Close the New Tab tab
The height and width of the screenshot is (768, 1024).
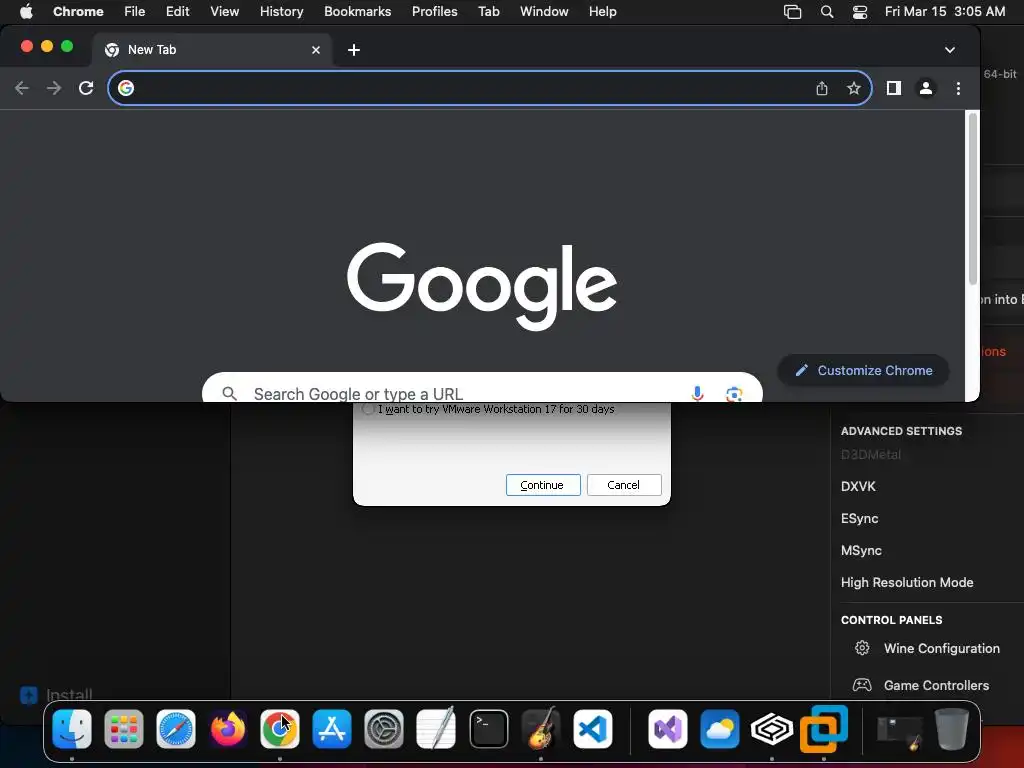click(x=316, y=50)
